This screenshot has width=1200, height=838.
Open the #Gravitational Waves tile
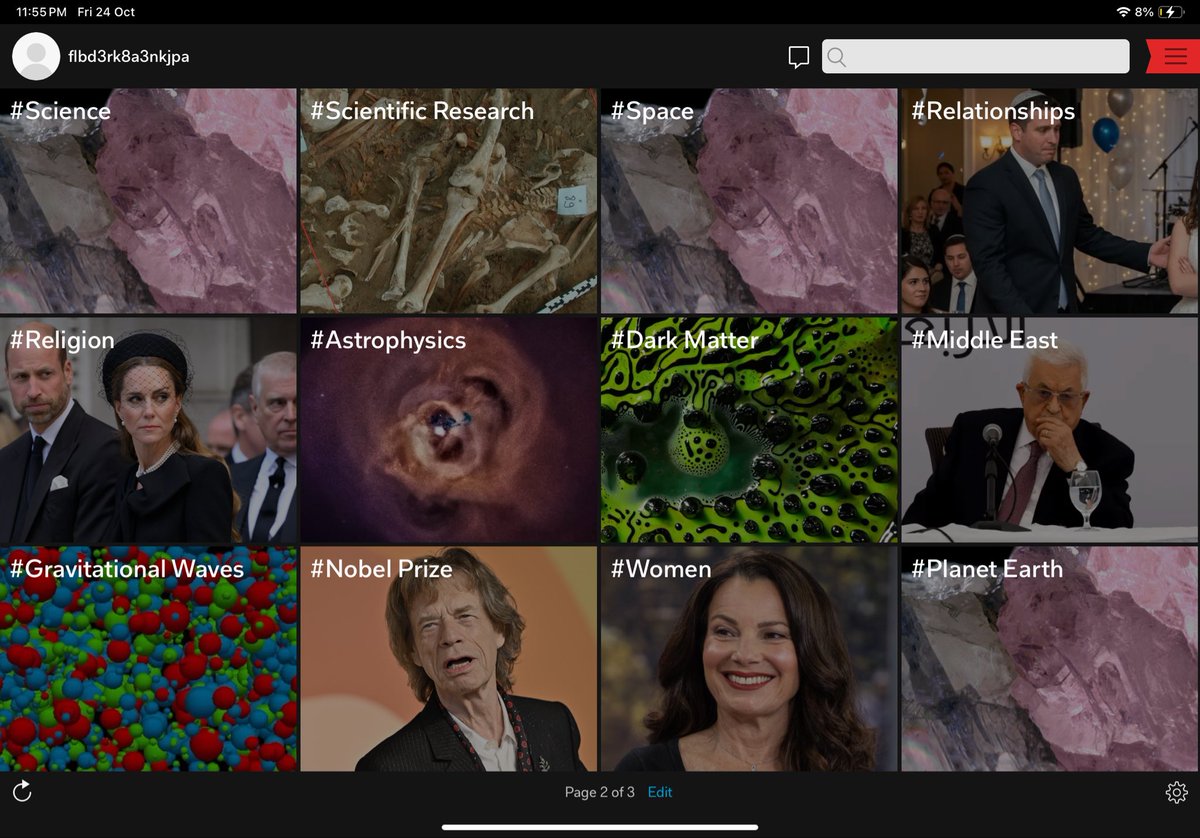148,659
